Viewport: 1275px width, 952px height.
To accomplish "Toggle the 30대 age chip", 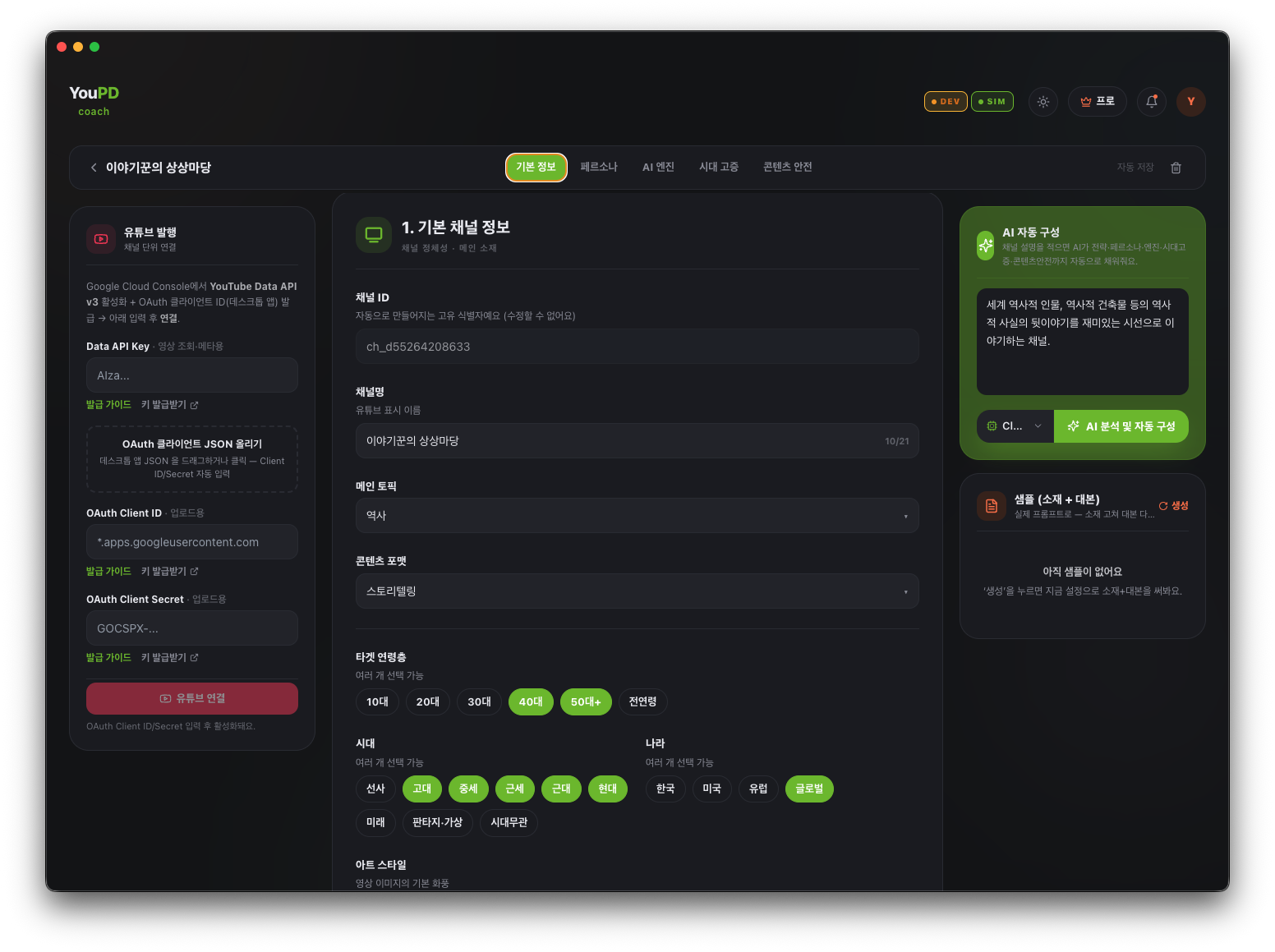I will [479, 702].
